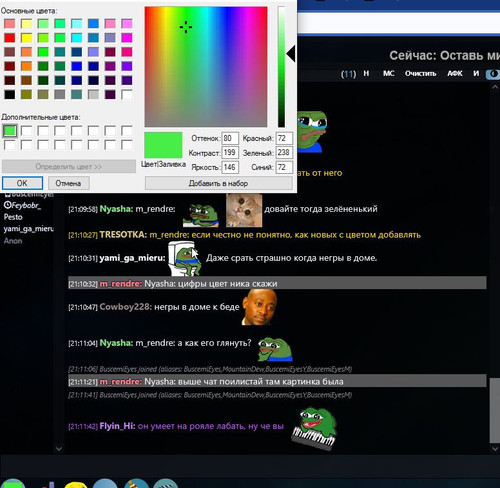This screenshot has height=488, width=500.
Task: Click the Оттенок hue input field
Action: point(230,138)
